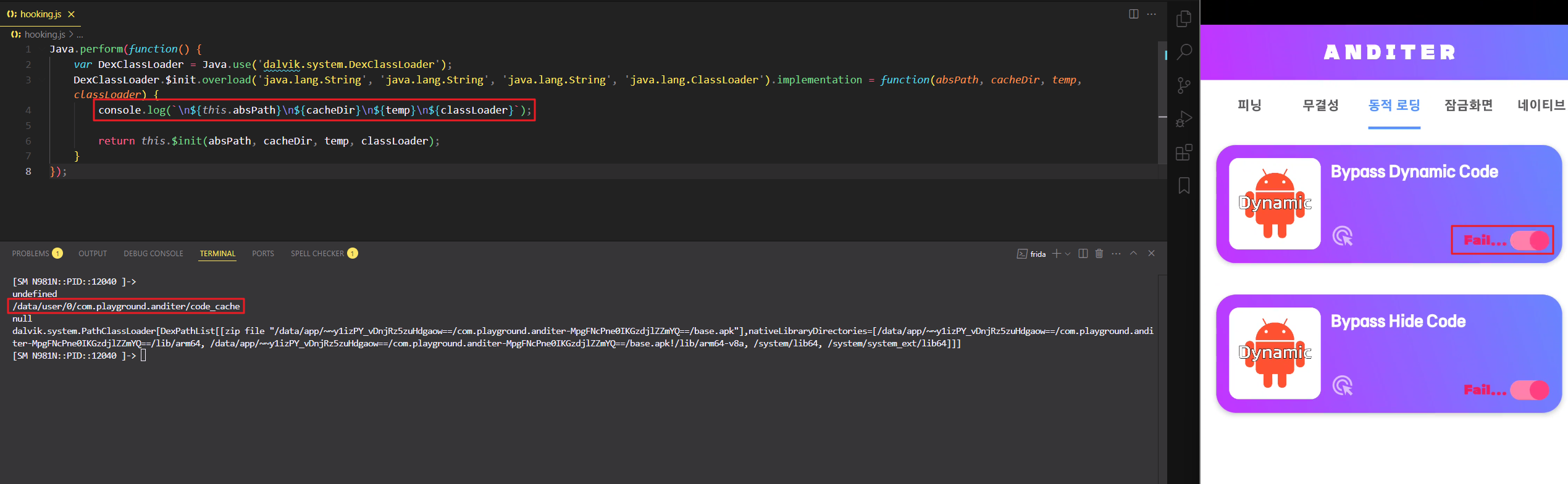Image resolution: width=1568 pixels, height=484 pixels.
Task: Open the Source Control view
Action: click(1184, 85)
